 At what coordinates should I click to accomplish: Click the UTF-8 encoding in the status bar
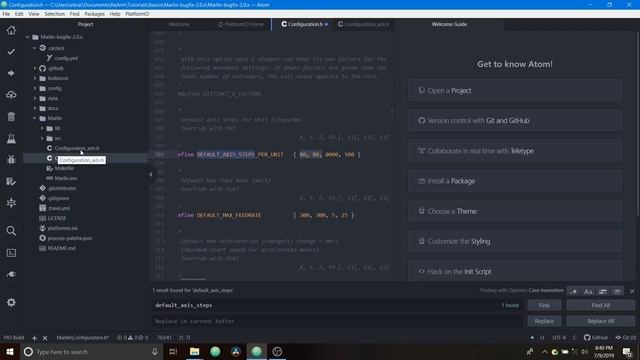click(x=559, y=338)
